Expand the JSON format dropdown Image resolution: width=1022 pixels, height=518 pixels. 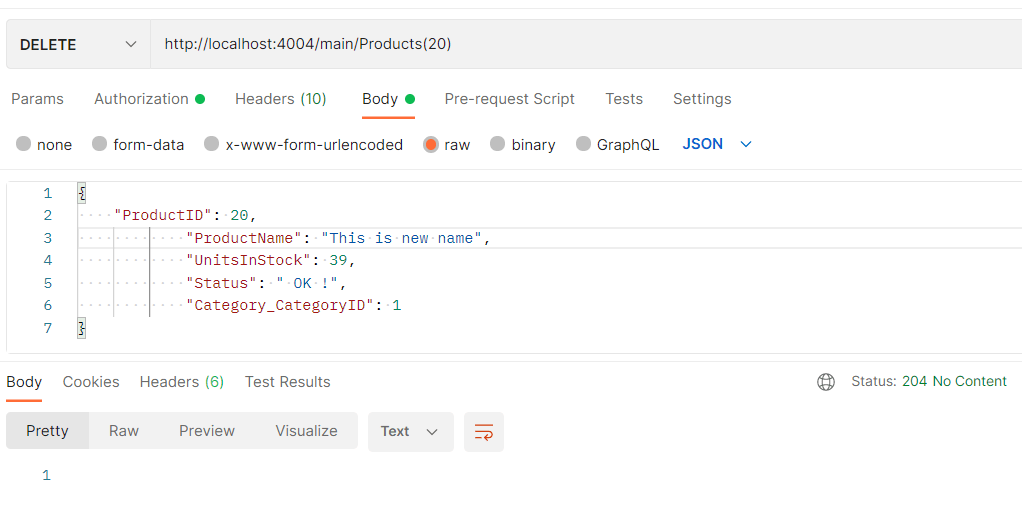(x=716, y=144)
